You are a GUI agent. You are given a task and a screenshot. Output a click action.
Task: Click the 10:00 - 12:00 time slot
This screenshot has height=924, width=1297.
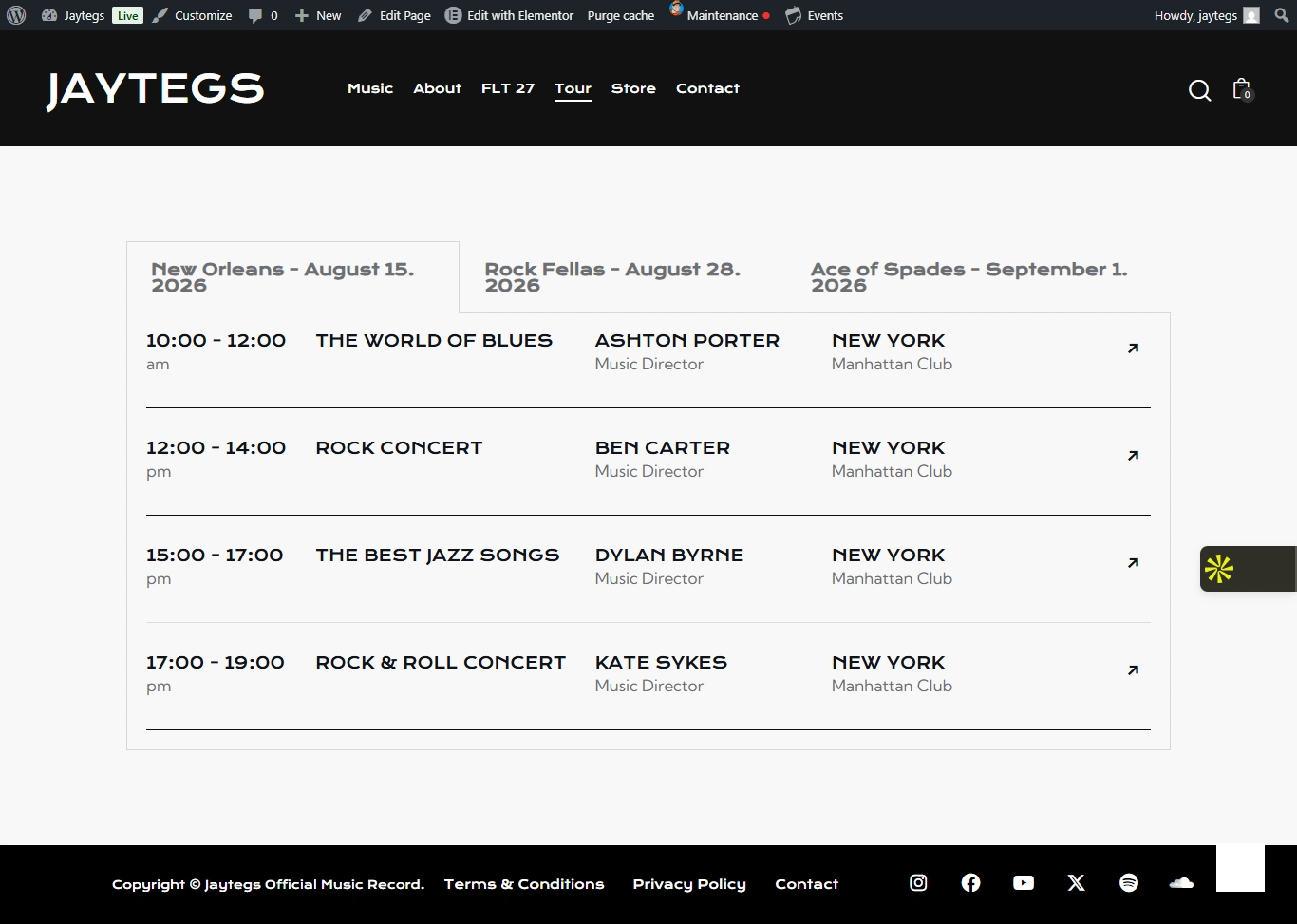216,340
